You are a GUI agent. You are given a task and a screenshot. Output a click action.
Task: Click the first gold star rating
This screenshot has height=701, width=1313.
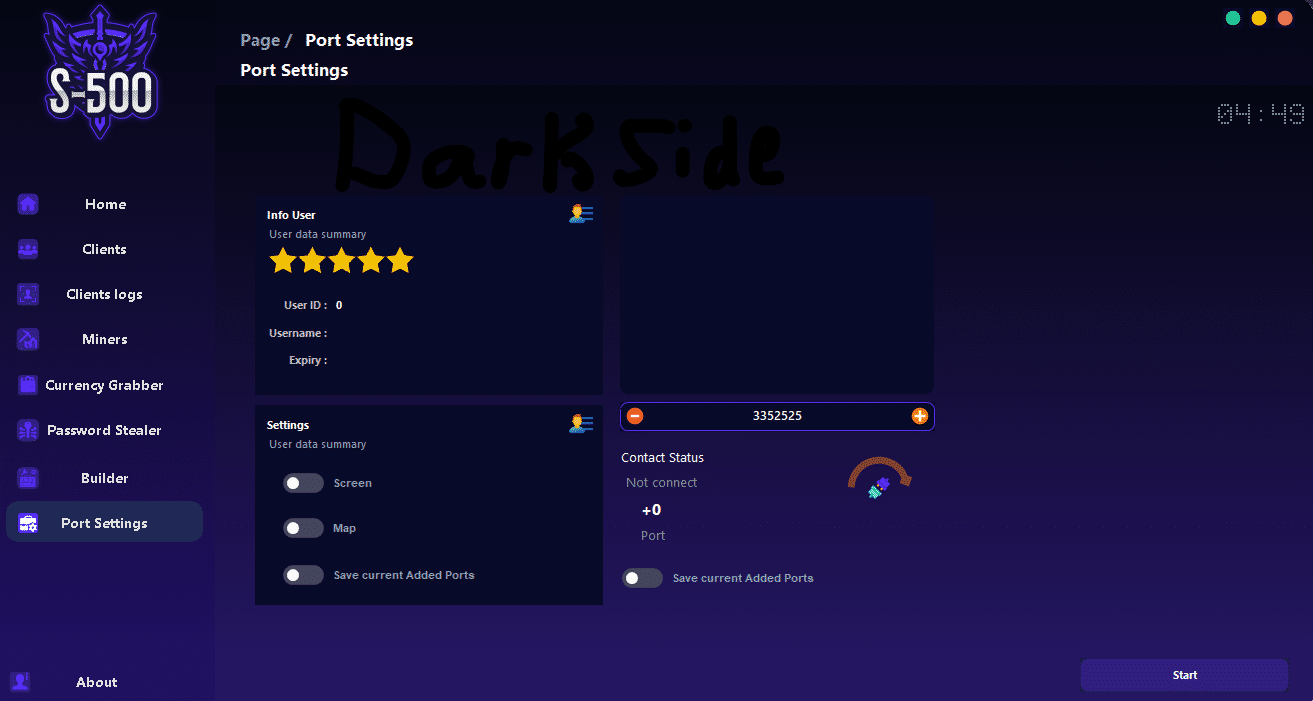[x=283, y=260]
